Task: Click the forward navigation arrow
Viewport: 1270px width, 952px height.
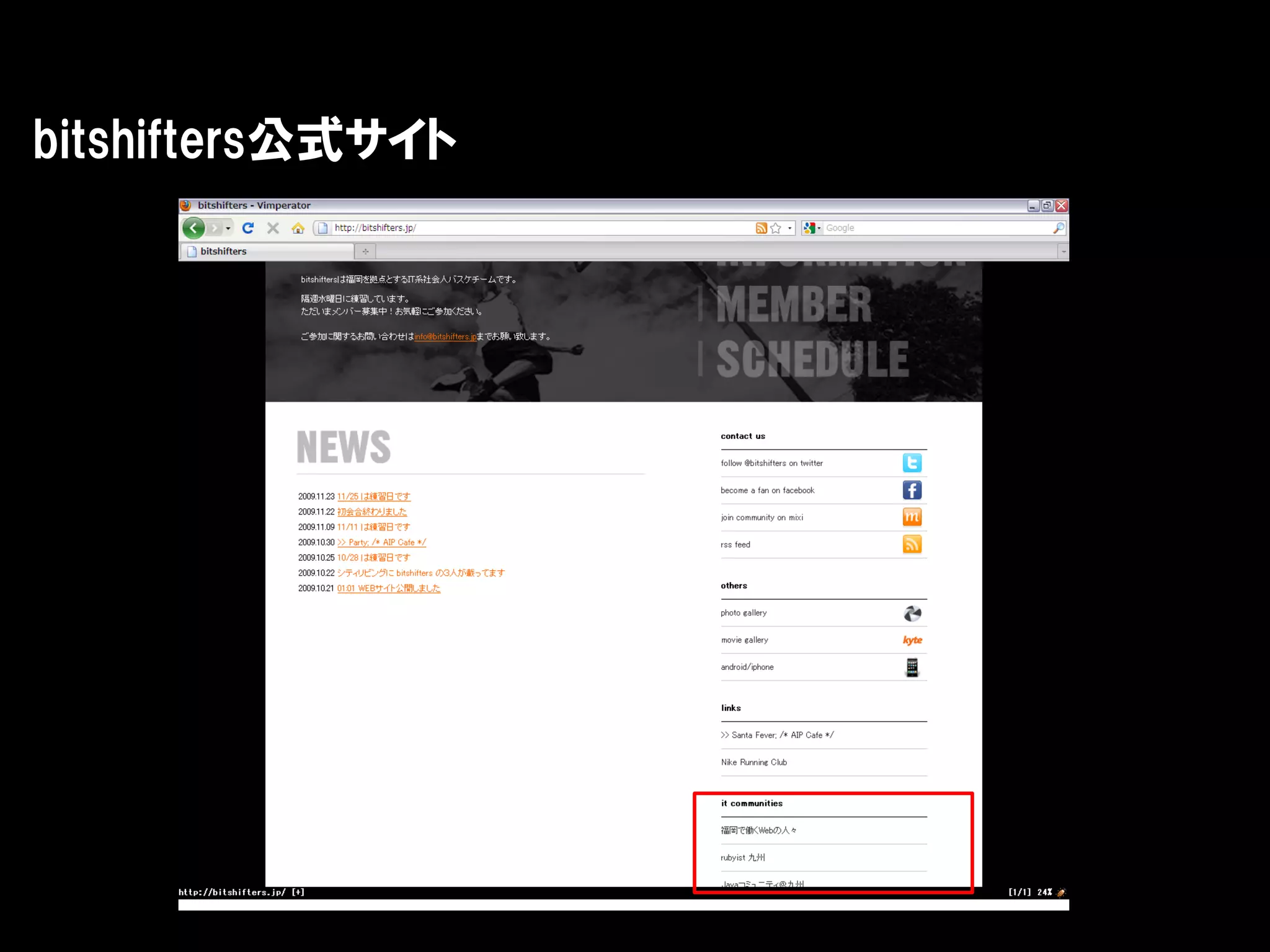Action: 214,228
